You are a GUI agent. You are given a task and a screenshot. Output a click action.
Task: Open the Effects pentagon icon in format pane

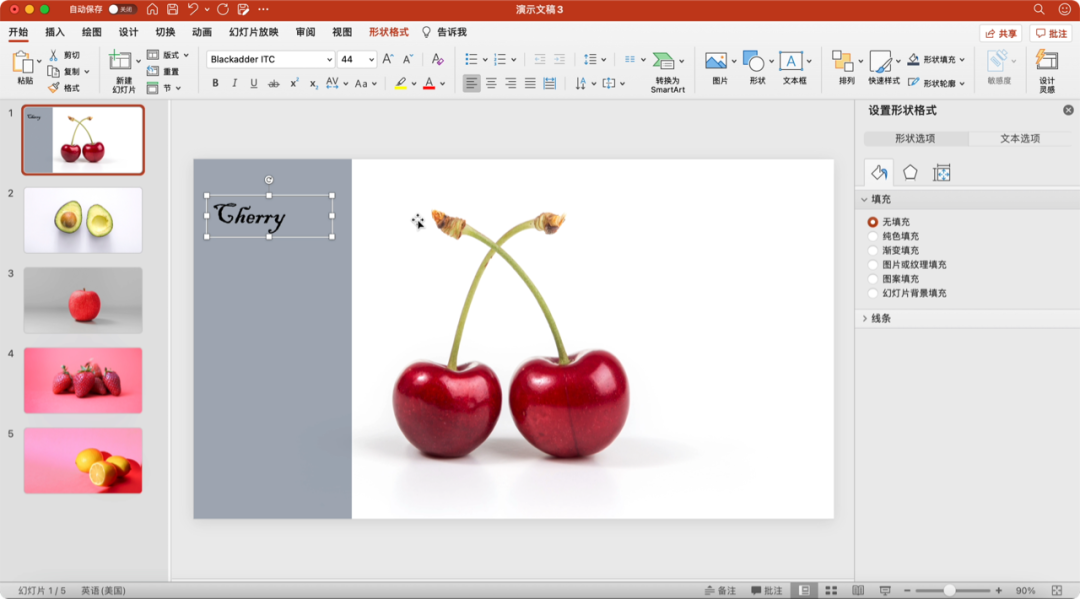click(910, 172)
